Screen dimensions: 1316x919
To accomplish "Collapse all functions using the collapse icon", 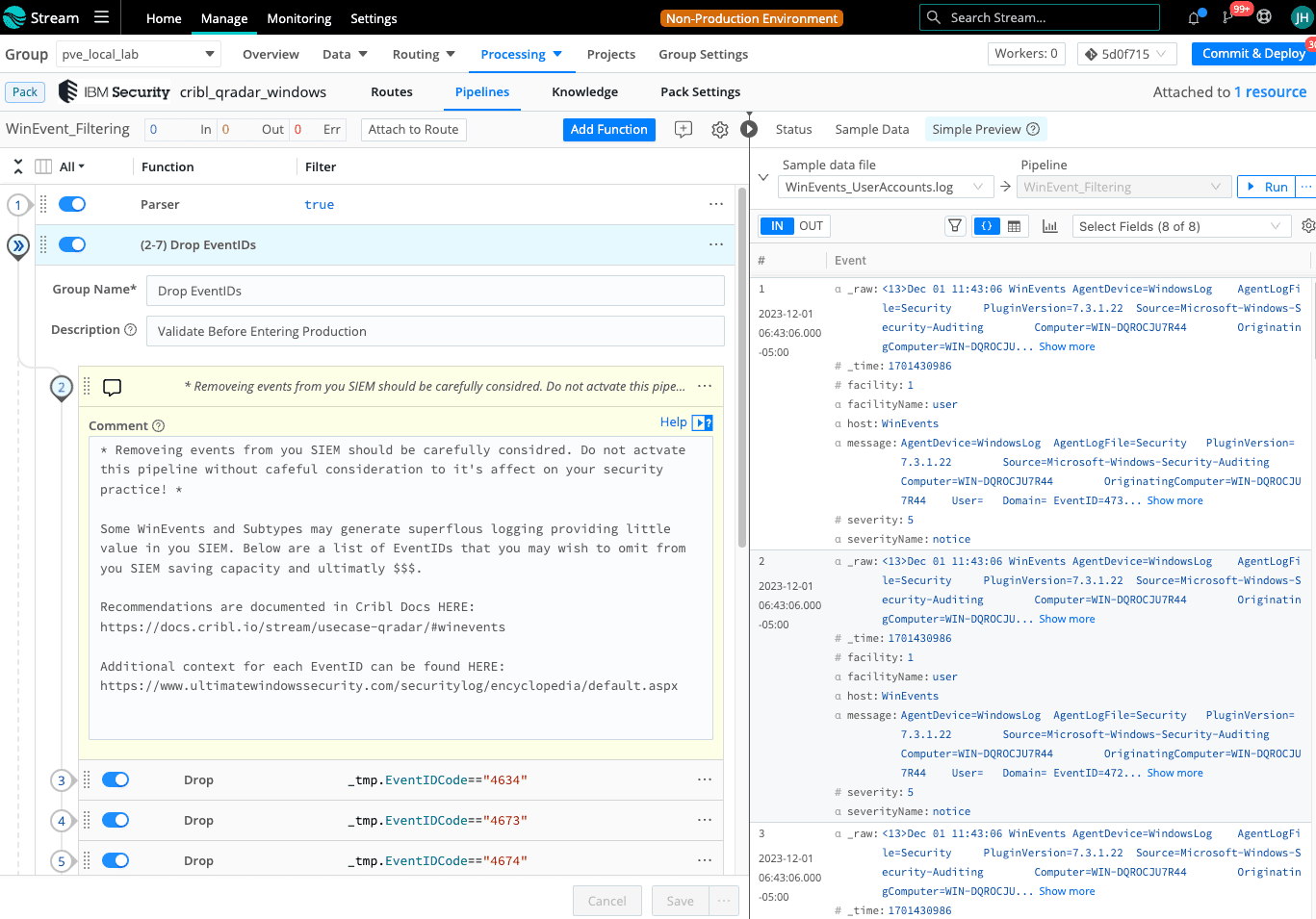I will tap(18, 166).
